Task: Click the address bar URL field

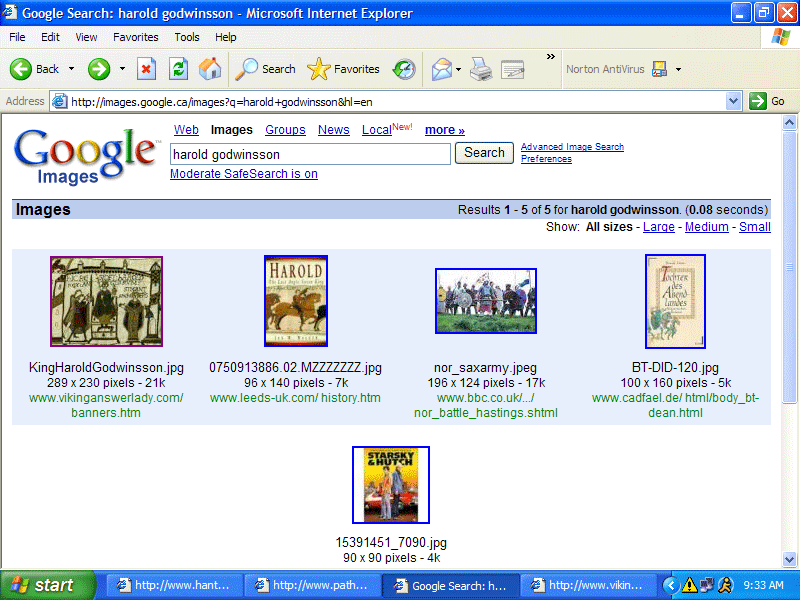Action: click(396, 102)
